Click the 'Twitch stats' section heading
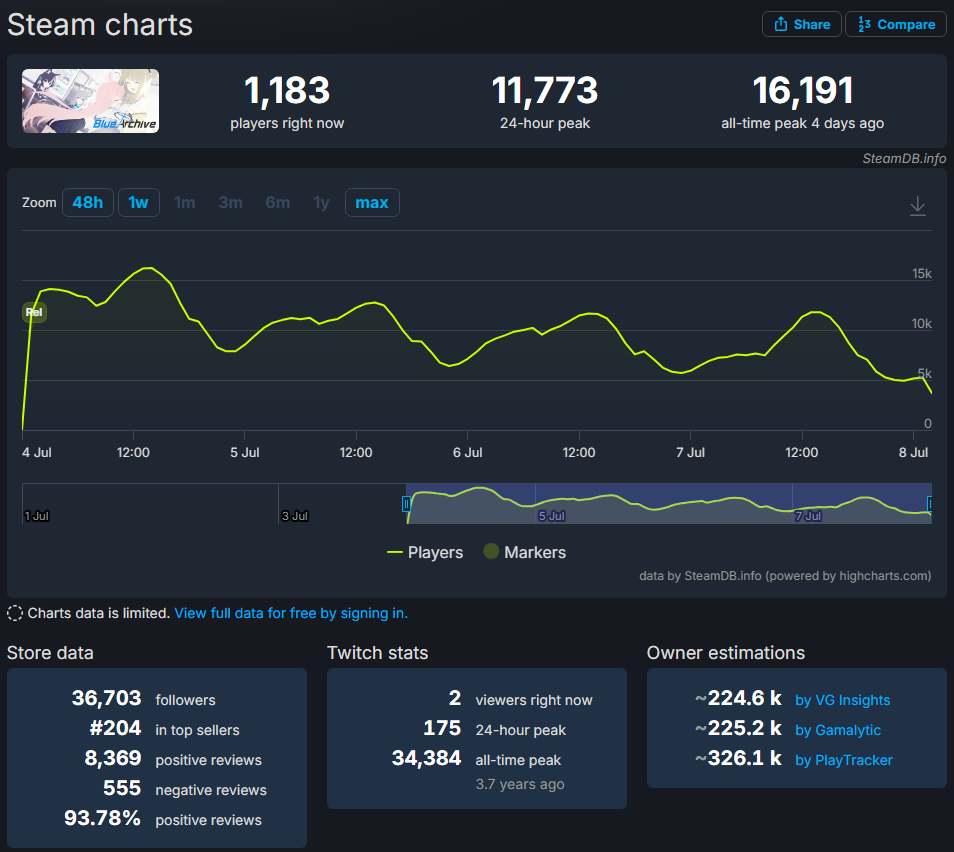Image resolution: width=954 pixels, height=852 pixels. [377, 653]
